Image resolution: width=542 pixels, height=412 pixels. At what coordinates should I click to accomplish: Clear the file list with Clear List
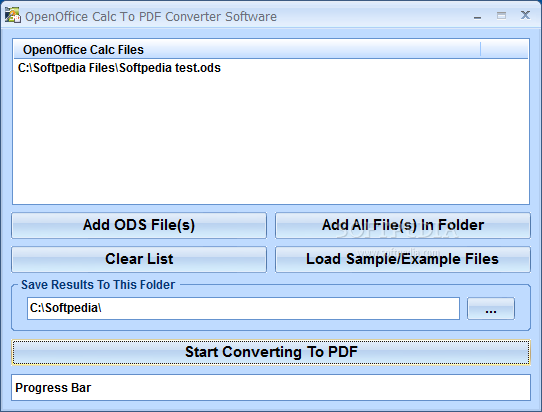pos(139,259)
